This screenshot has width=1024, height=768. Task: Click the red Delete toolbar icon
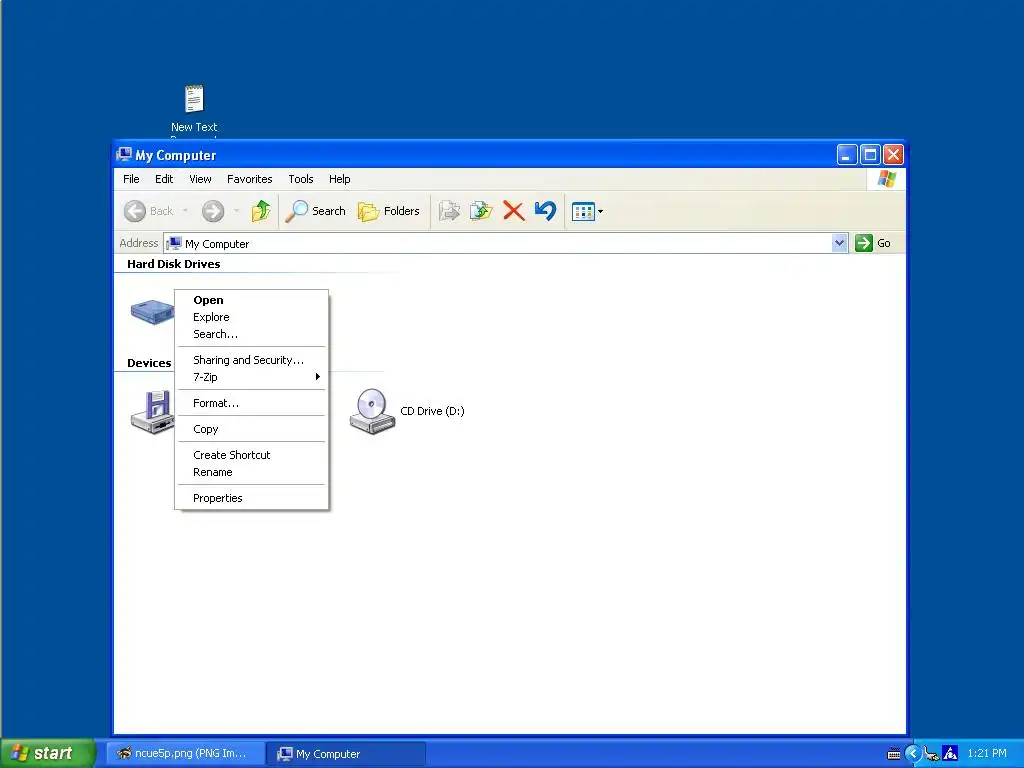click(x=513, y=211)
